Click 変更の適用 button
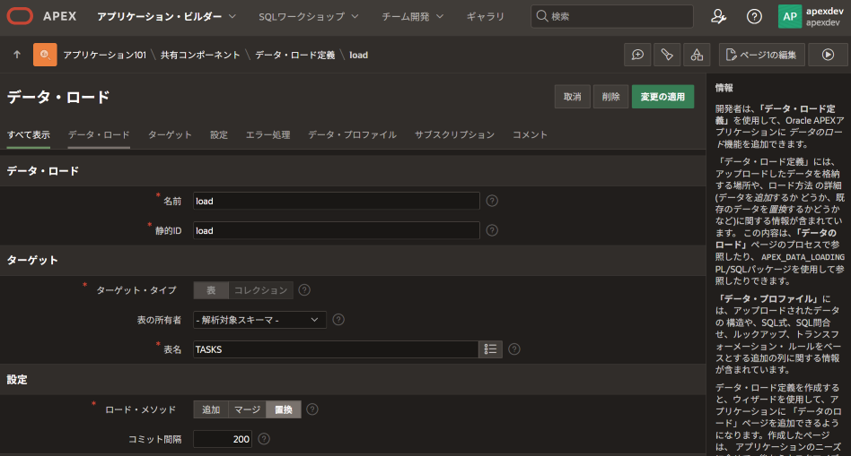The width and height of the screenshot is (851, 456). [x=663, y=97]
